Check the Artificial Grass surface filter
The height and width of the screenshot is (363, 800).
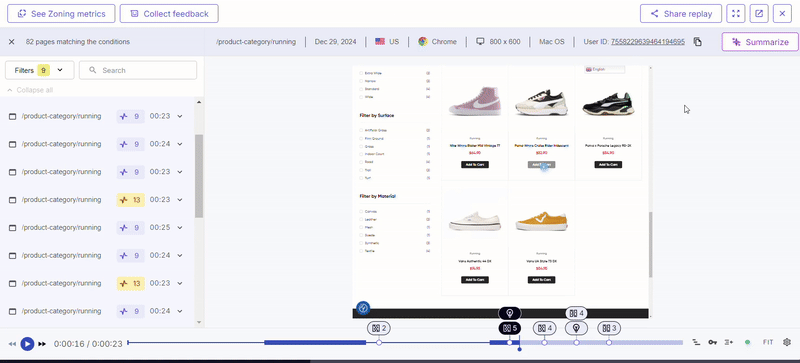tap(362, 131)
